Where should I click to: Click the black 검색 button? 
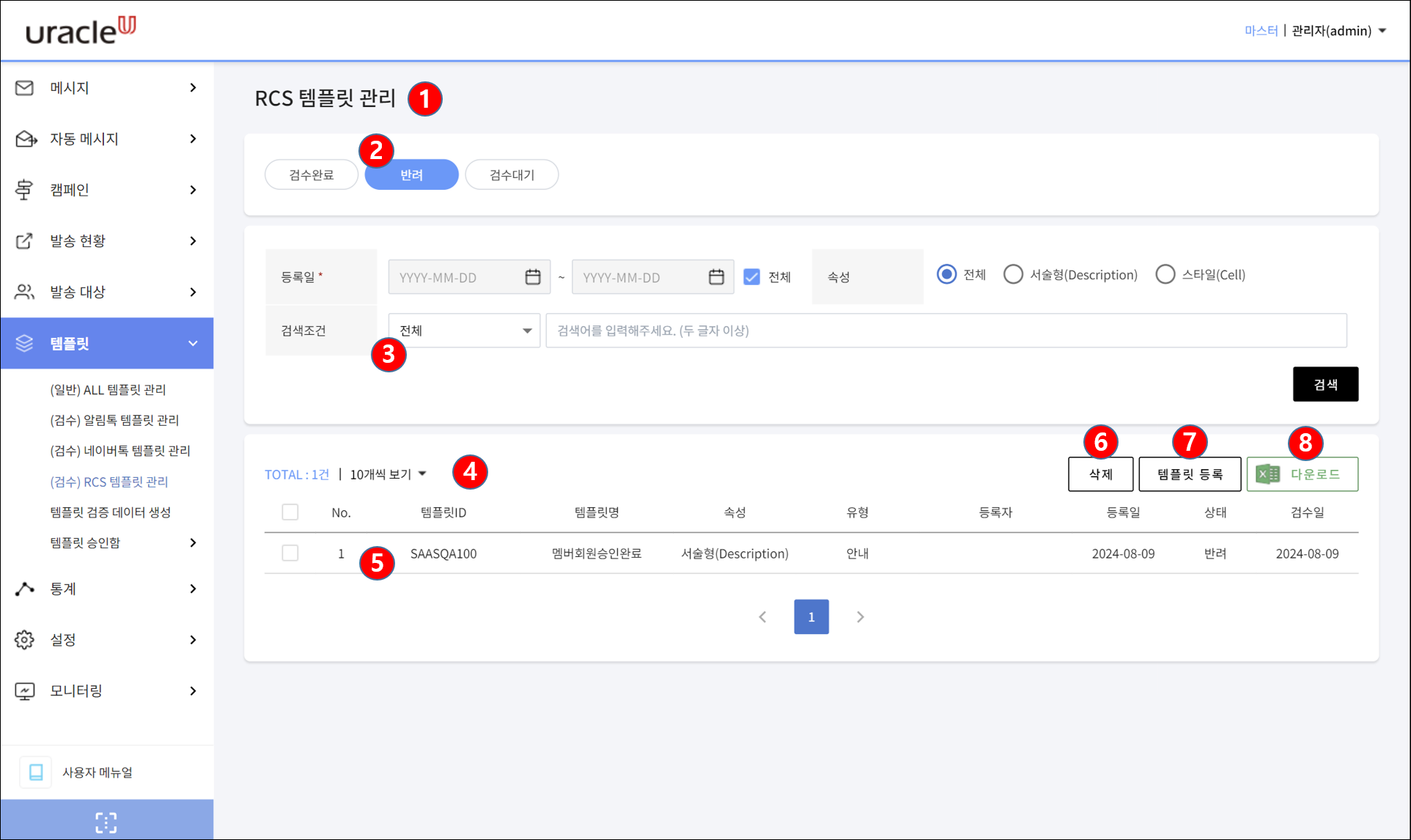1325,384
